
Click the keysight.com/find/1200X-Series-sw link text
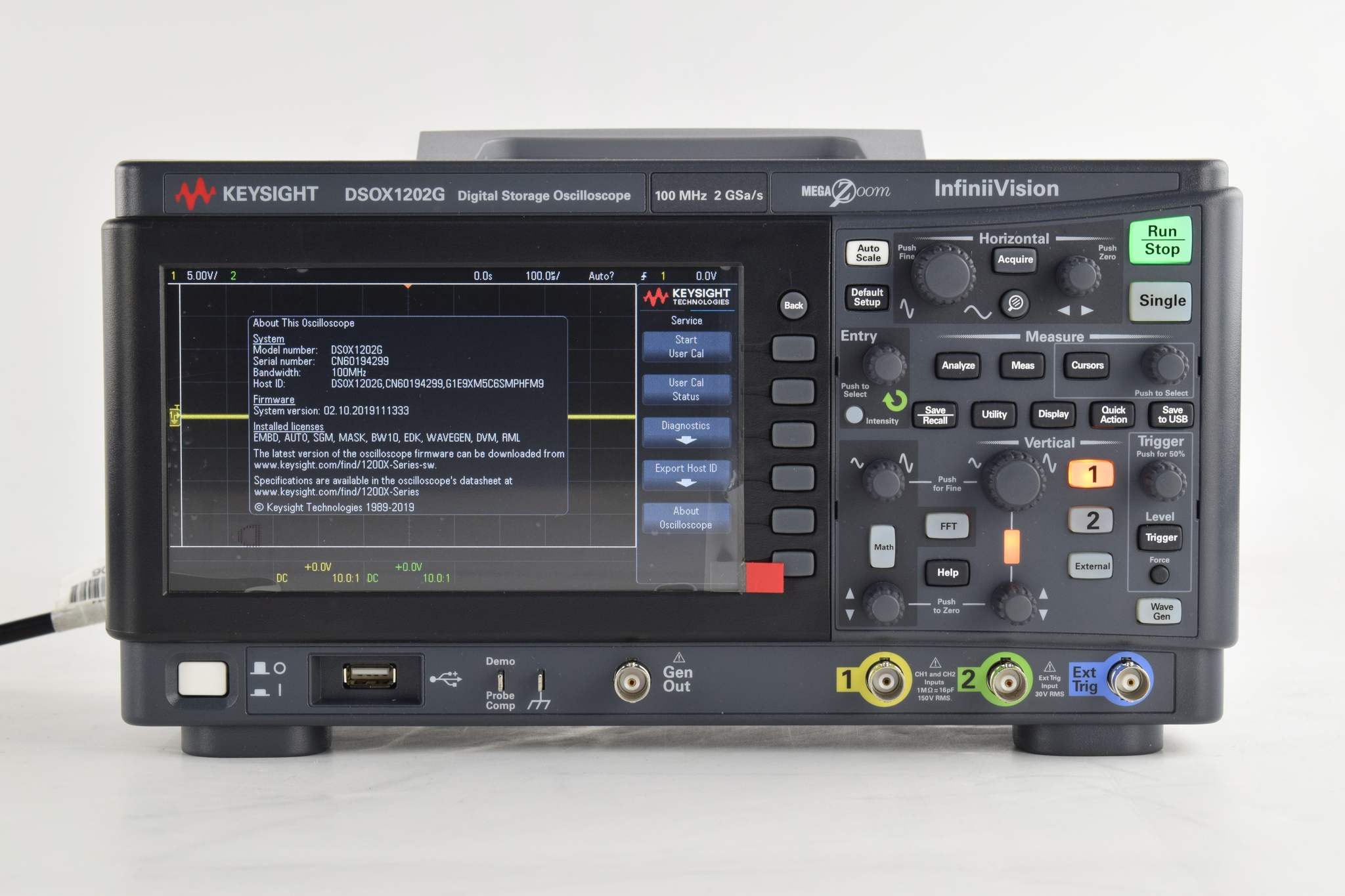(345, 465)
